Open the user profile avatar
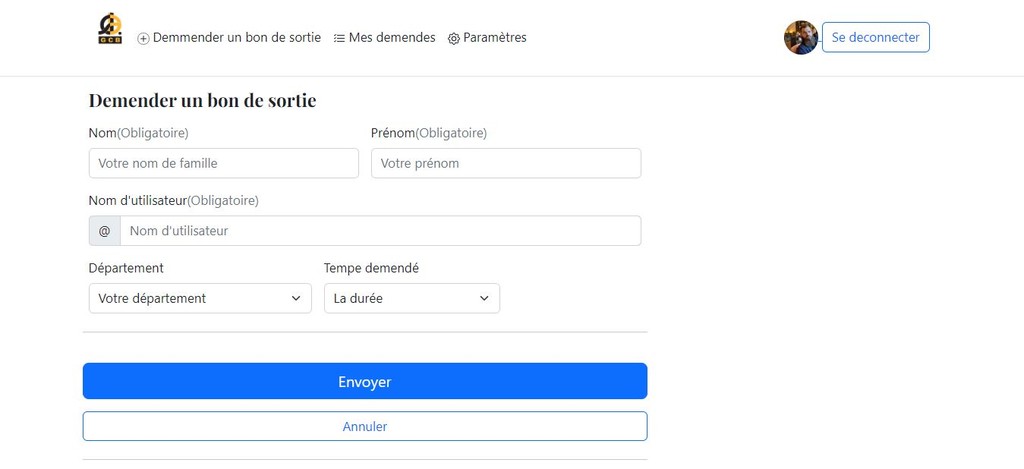This screenshot has width=1024, height=469. pyautogui.click(x=801, y=37)
